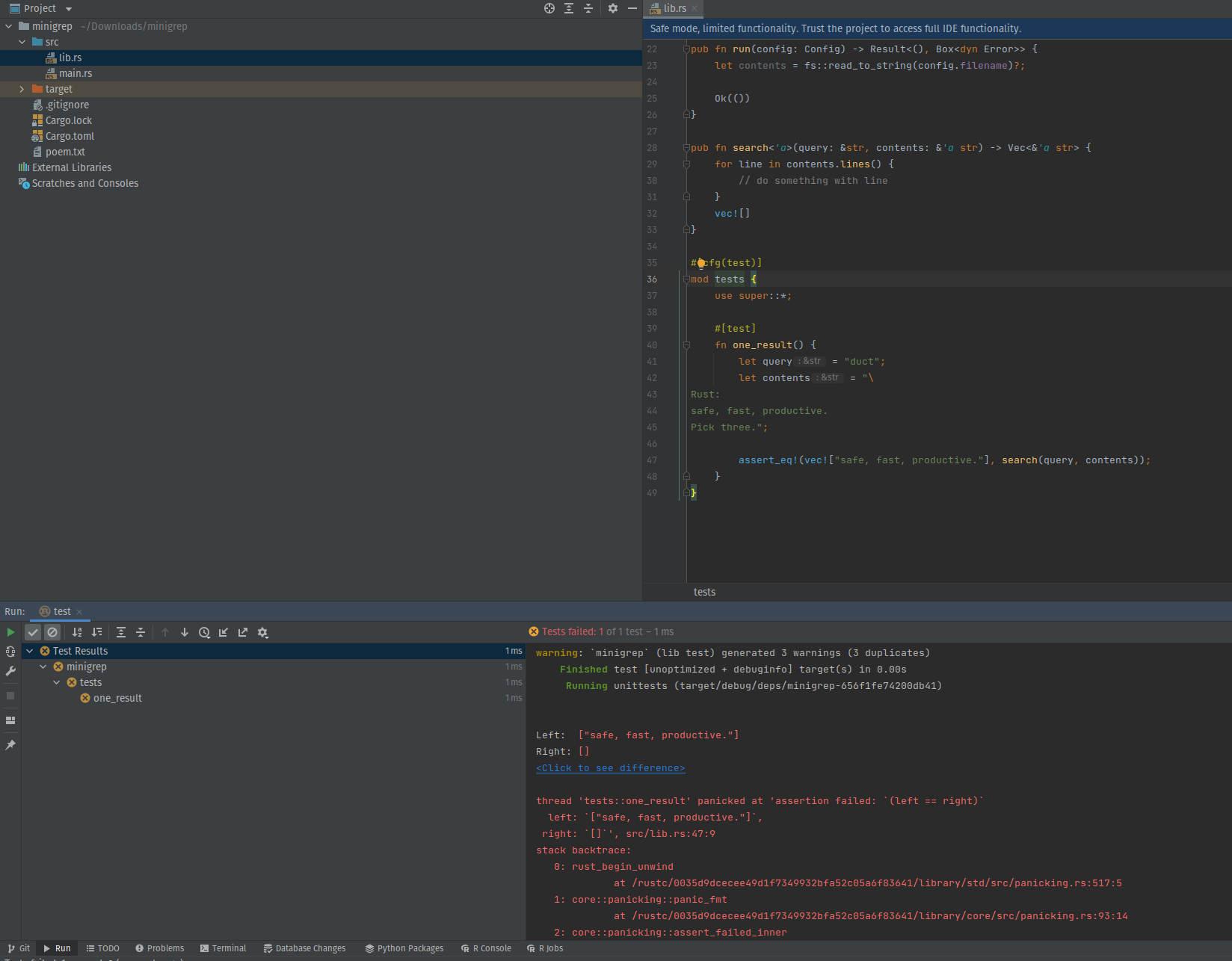Screen dimensions: 1232x961
Task: Pin the Run tool window
Action: click(10, 745)
